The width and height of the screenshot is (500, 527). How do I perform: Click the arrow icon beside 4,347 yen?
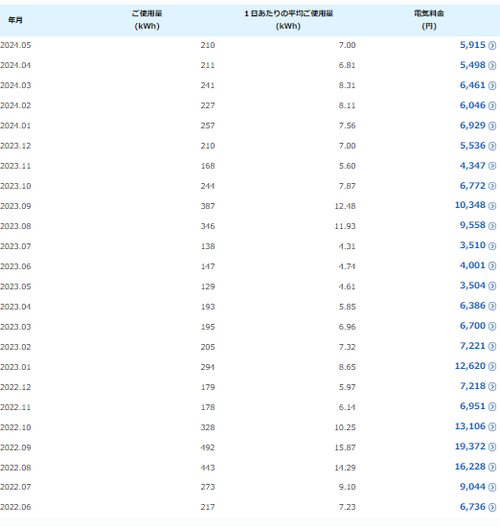492,166
